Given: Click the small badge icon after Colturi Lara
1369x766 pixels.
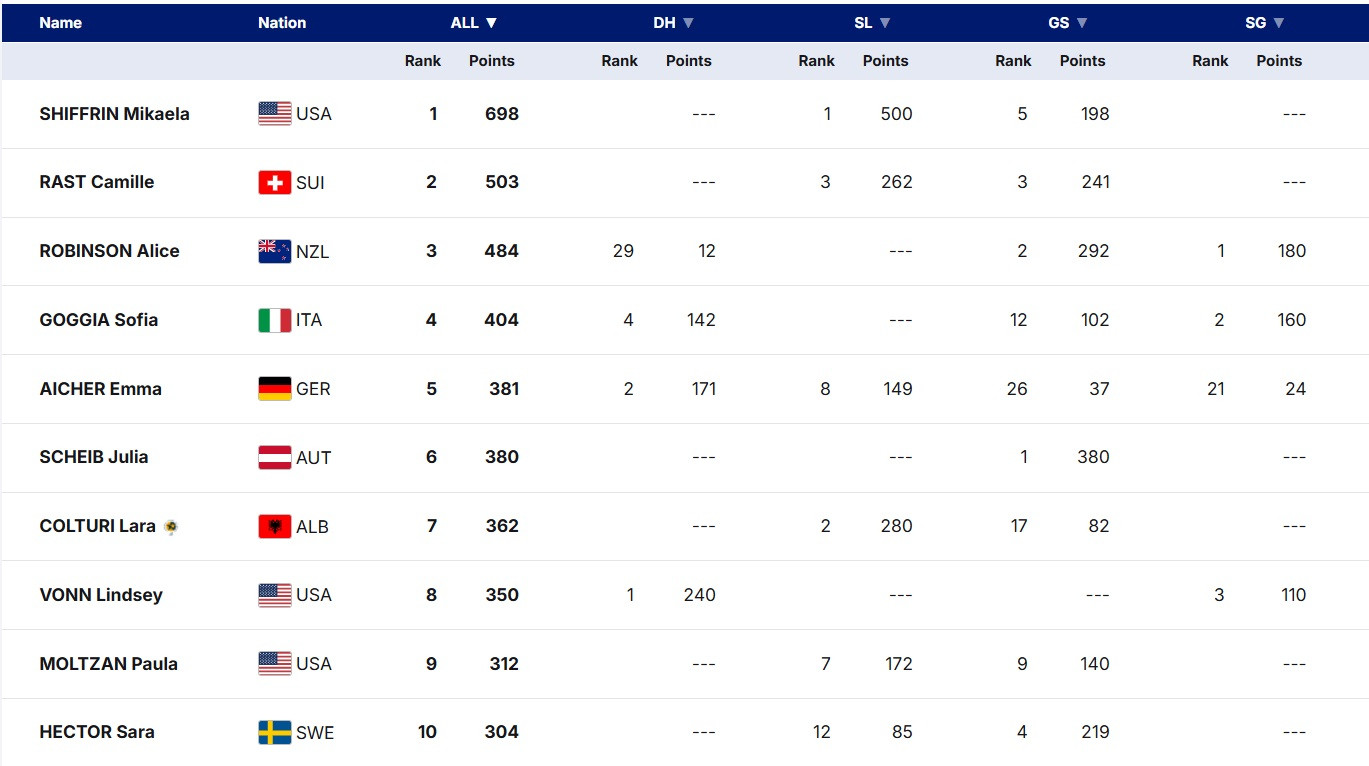Looking at the screenshot, I should pos(172,527).
